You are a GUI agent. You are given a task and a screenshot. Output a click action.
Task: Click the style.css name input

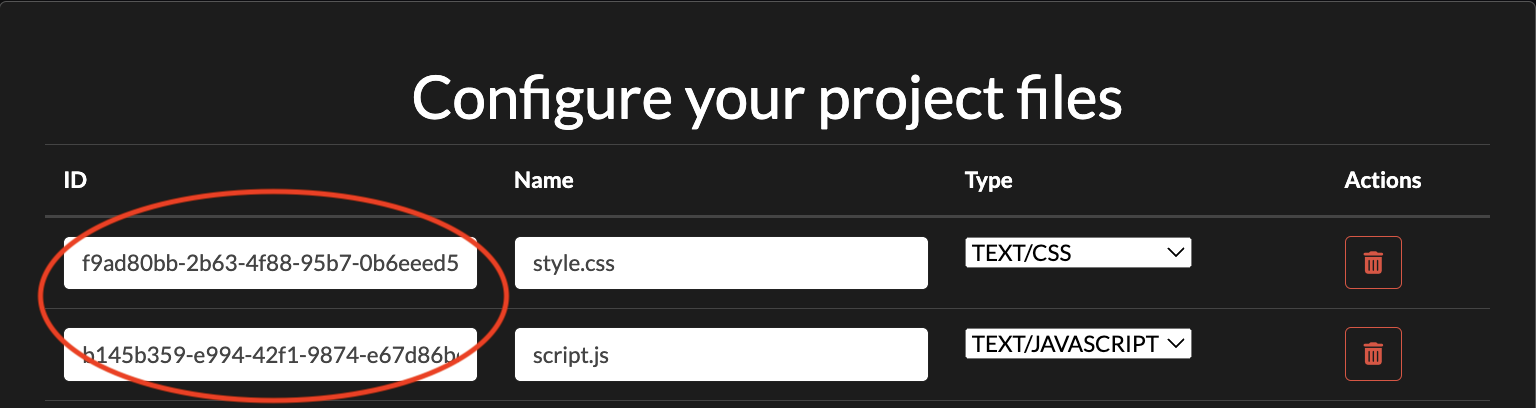coord(721,263)
